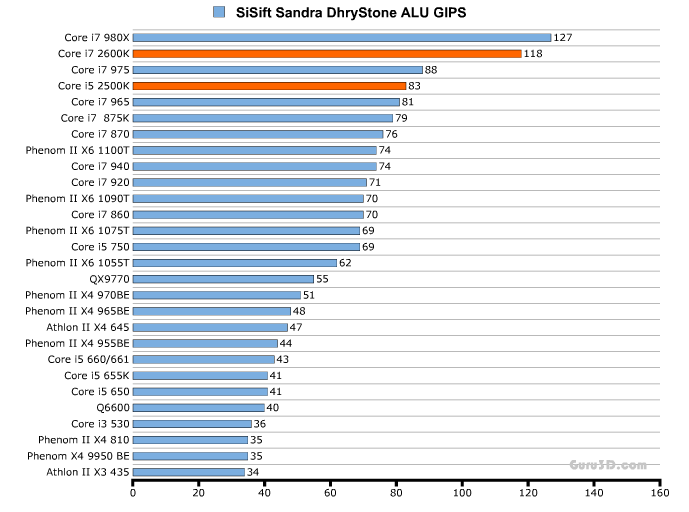Click the value 118 beside the orange bar
Viewport: 689px width, 512px height.
[533, 54]
